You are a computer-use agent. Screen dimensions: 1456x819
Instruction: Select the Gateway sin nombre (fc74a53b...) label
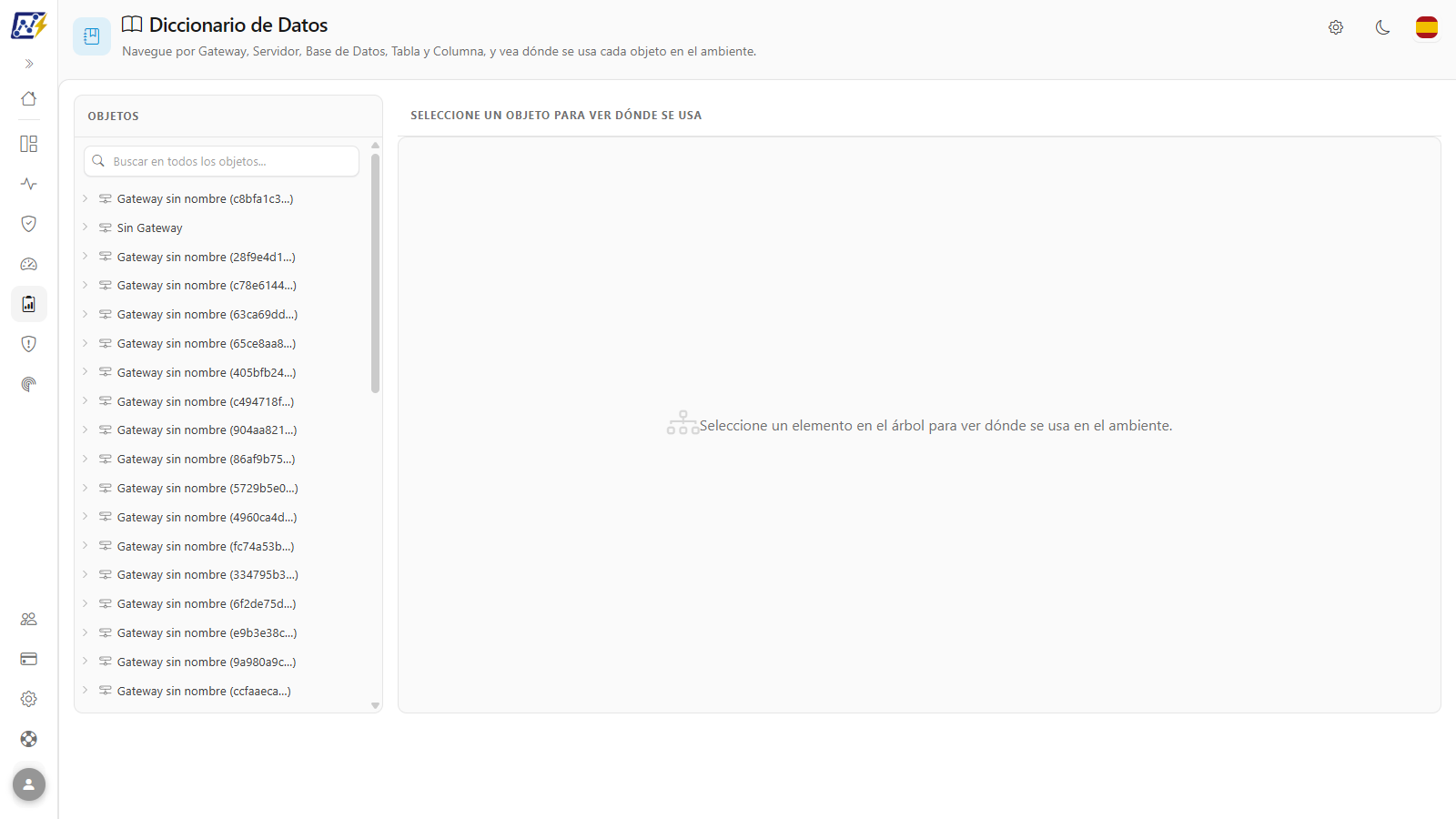click(x=206, y=547)
